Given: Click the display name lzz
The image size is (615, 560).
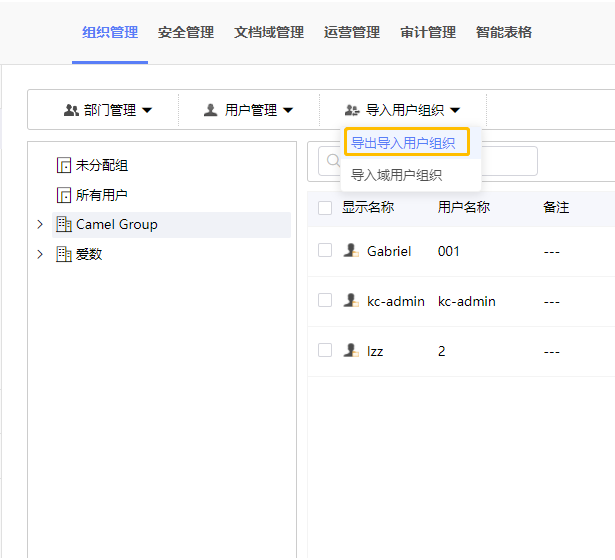Looking at the screenshot, I should pos(375,351).
